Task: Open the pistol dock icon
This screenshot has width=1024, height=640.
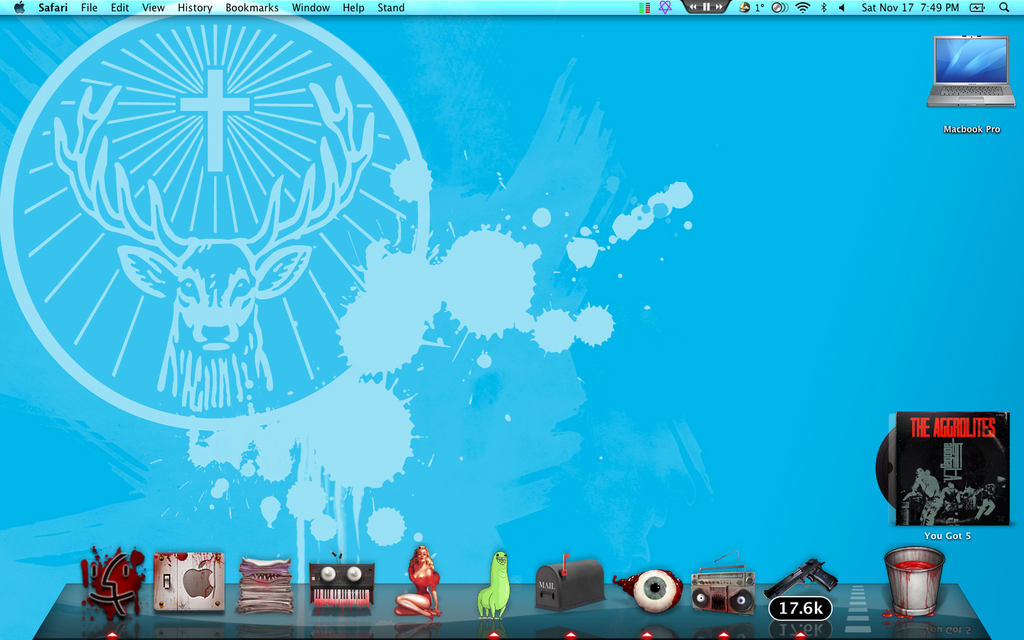Action: 801,577
